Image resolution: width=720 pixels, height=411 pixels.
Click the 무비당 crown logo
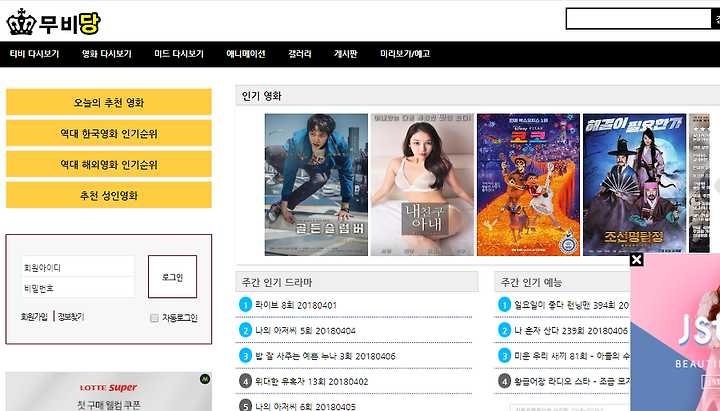tap(53, 22)
